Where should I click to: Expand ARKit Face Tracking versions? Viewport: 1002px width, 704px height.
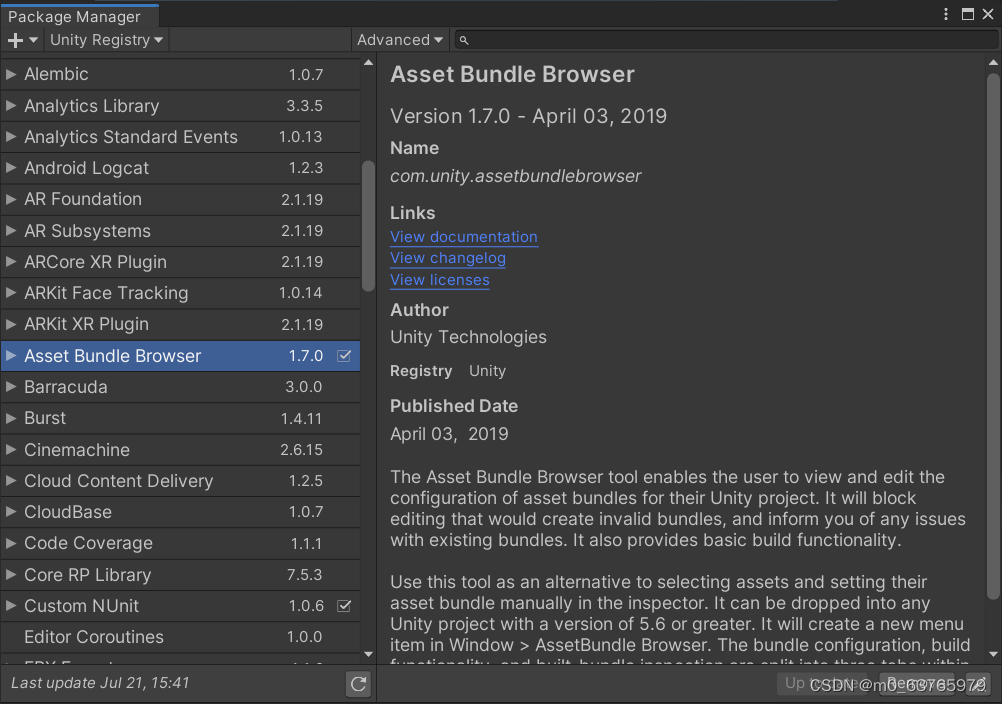point(11,293)
